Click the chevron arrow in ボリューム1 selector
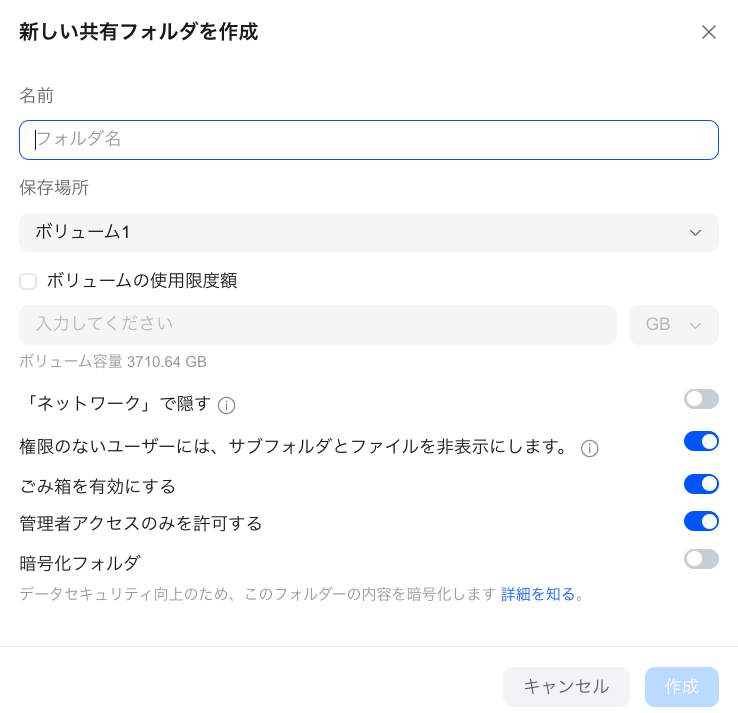Screen dimensions: 738x713 pos(695,233)
